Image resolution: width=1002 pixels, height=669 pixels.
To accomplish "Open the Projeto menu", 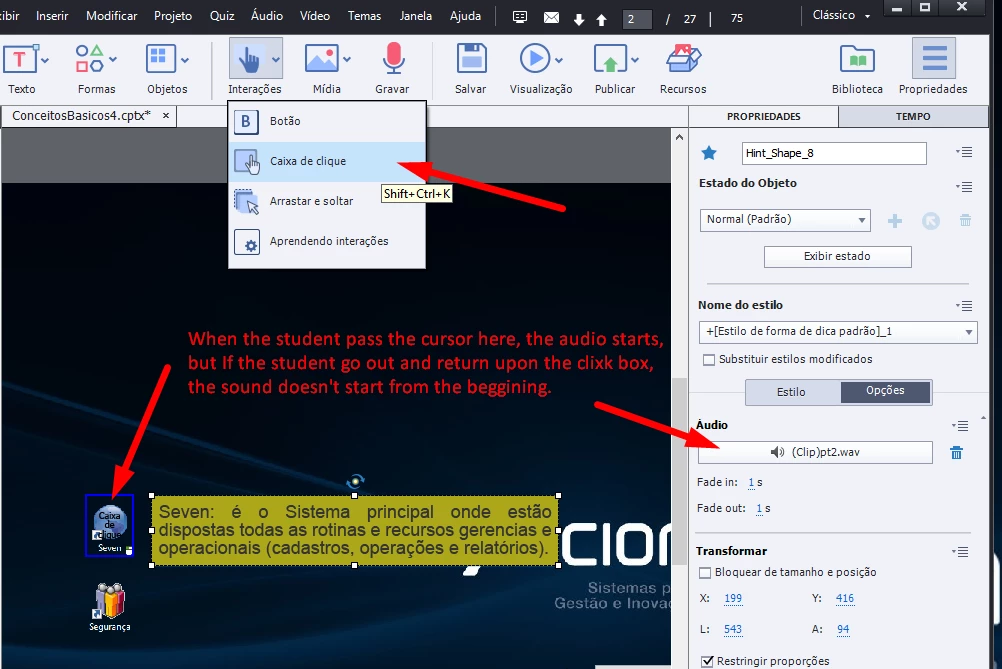I will pyautogui.click(x=173, y=16).
